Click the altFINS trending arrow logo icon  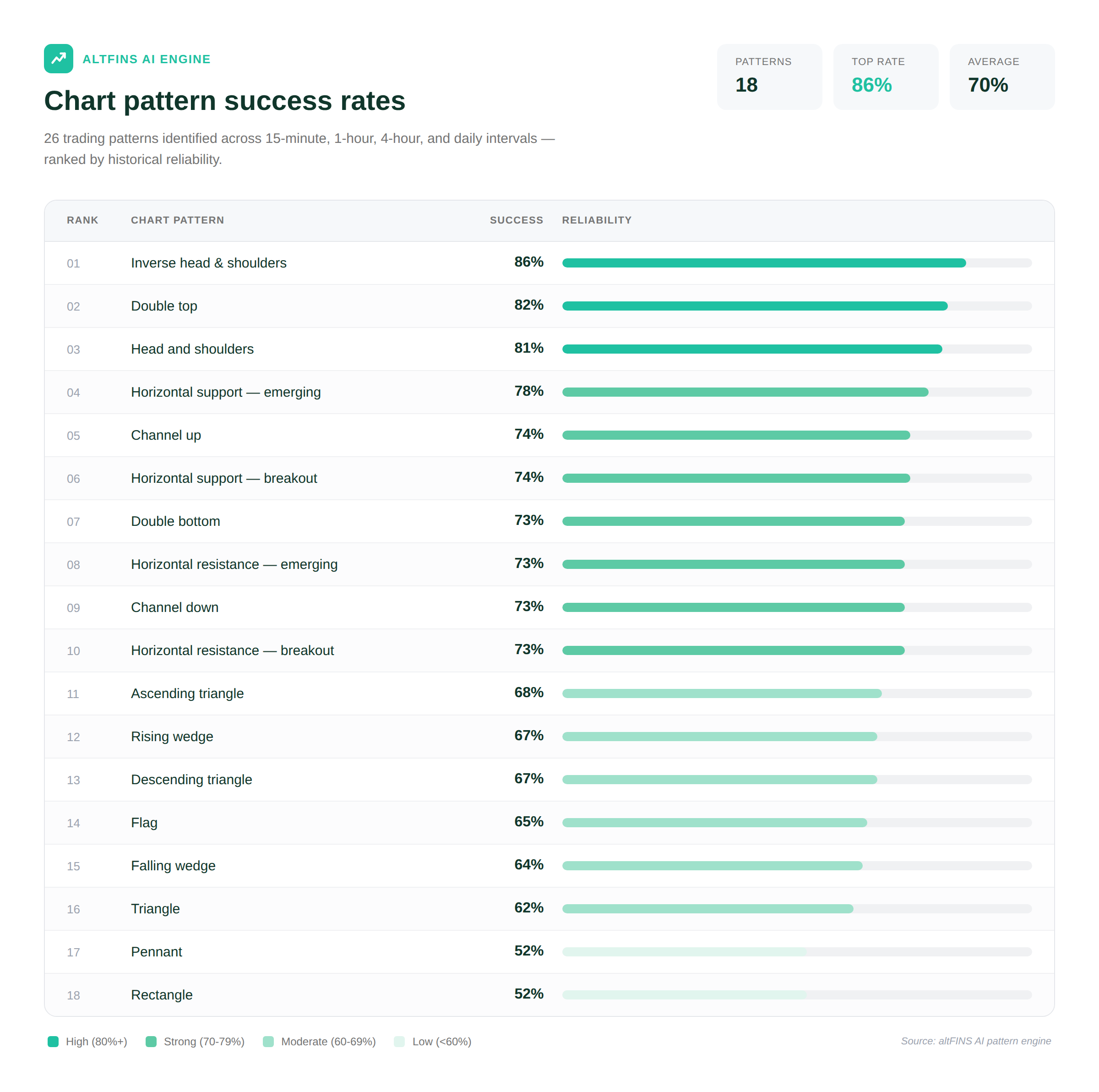[59, 59]
